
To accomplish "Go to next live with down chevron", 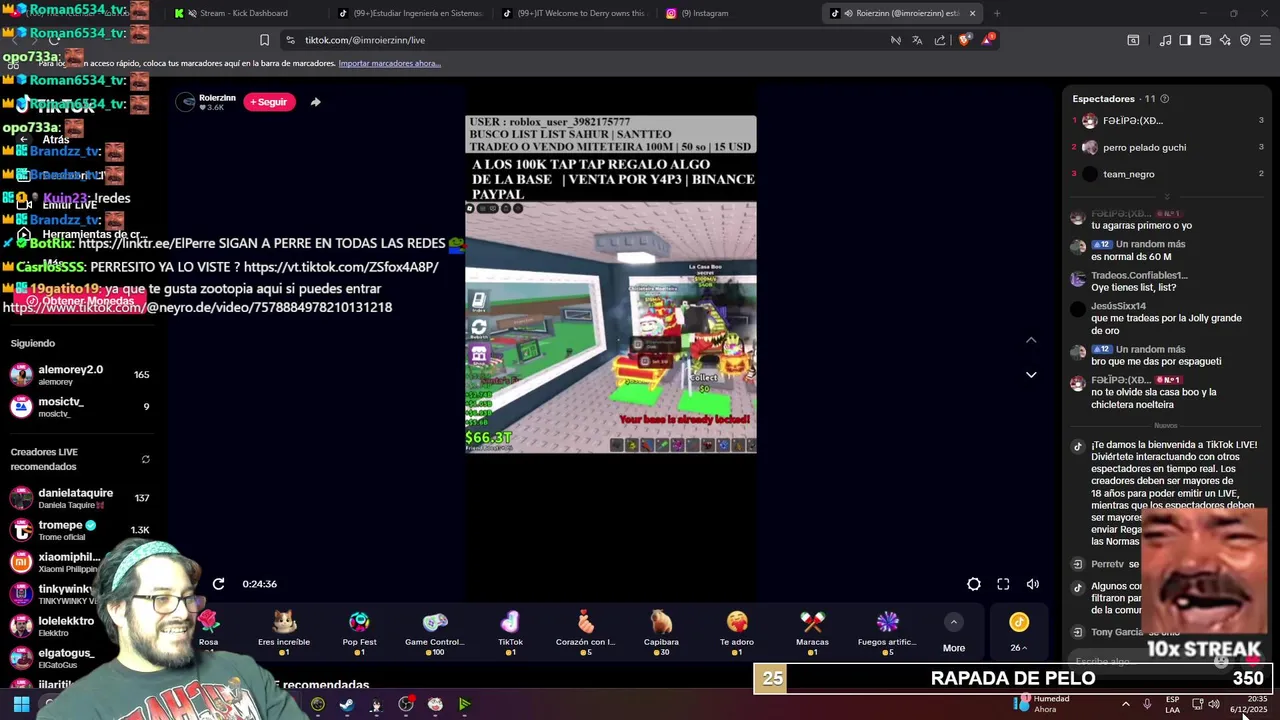I will point(1031,375).
